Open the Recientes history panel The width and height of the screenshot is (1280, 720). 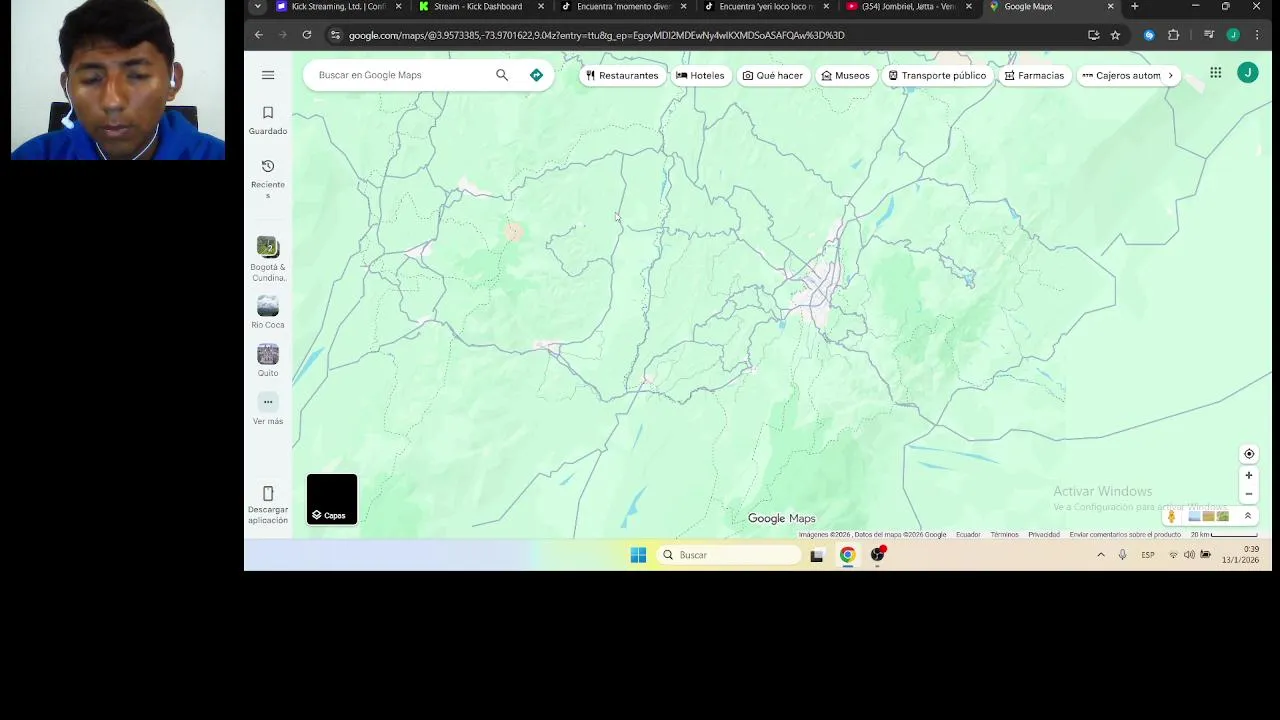pos(268,178)
